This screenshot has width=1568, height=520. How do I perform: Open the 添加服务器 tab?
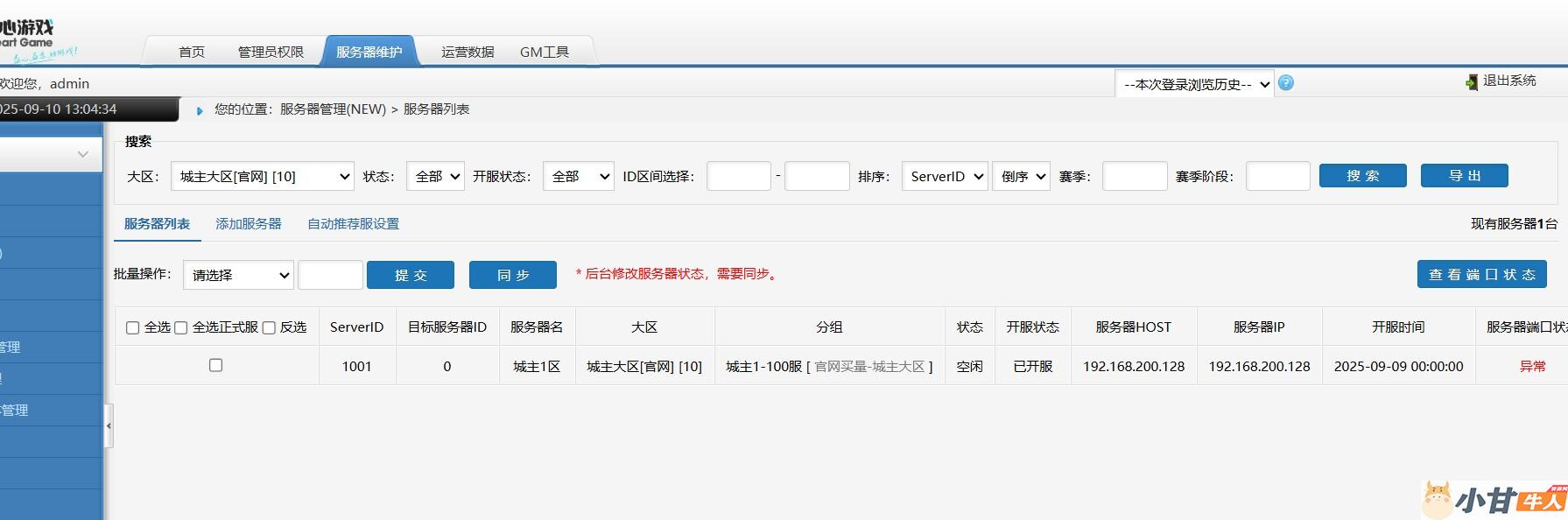[249, 224]
